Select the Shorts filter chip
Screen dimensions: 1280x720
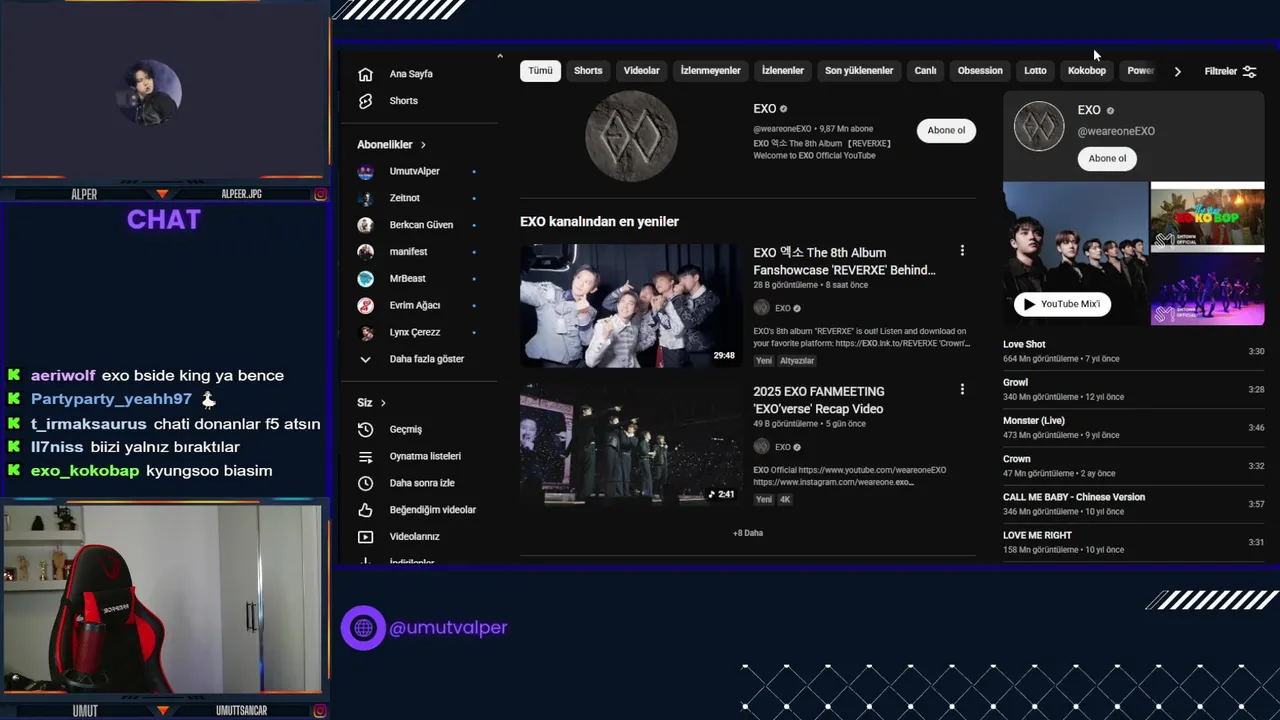point(588,71)
